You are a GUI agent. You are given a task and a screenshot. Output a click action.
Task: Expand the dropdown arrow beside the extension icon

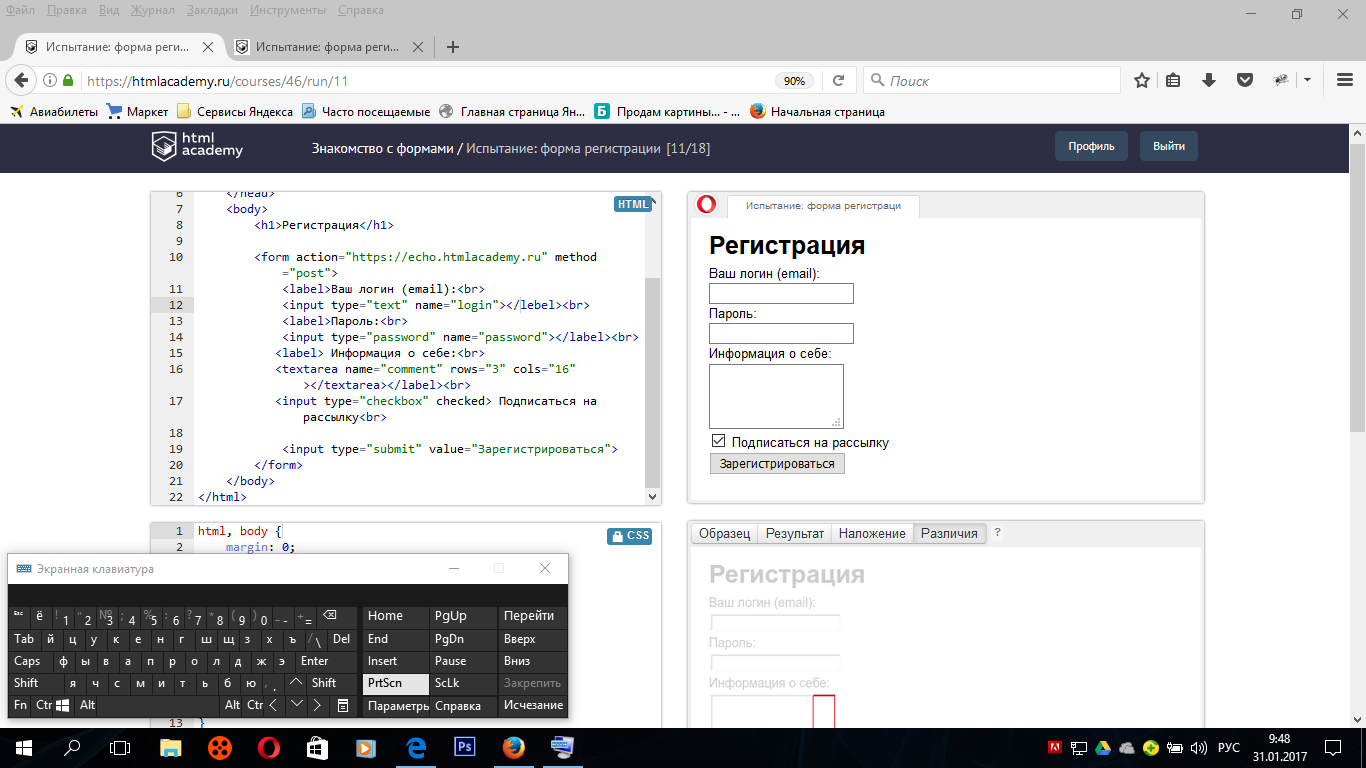tap(1307, 80)
